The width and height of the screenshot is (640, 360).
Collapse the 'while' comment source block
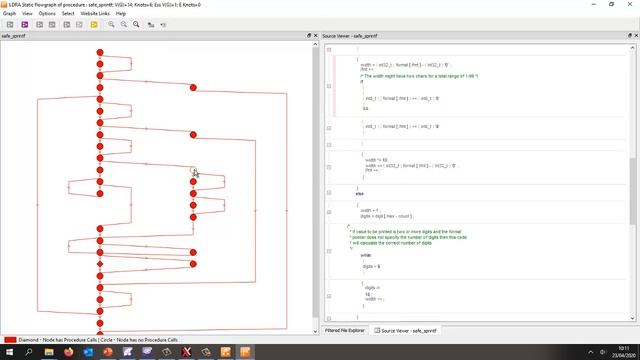[329, 251]
